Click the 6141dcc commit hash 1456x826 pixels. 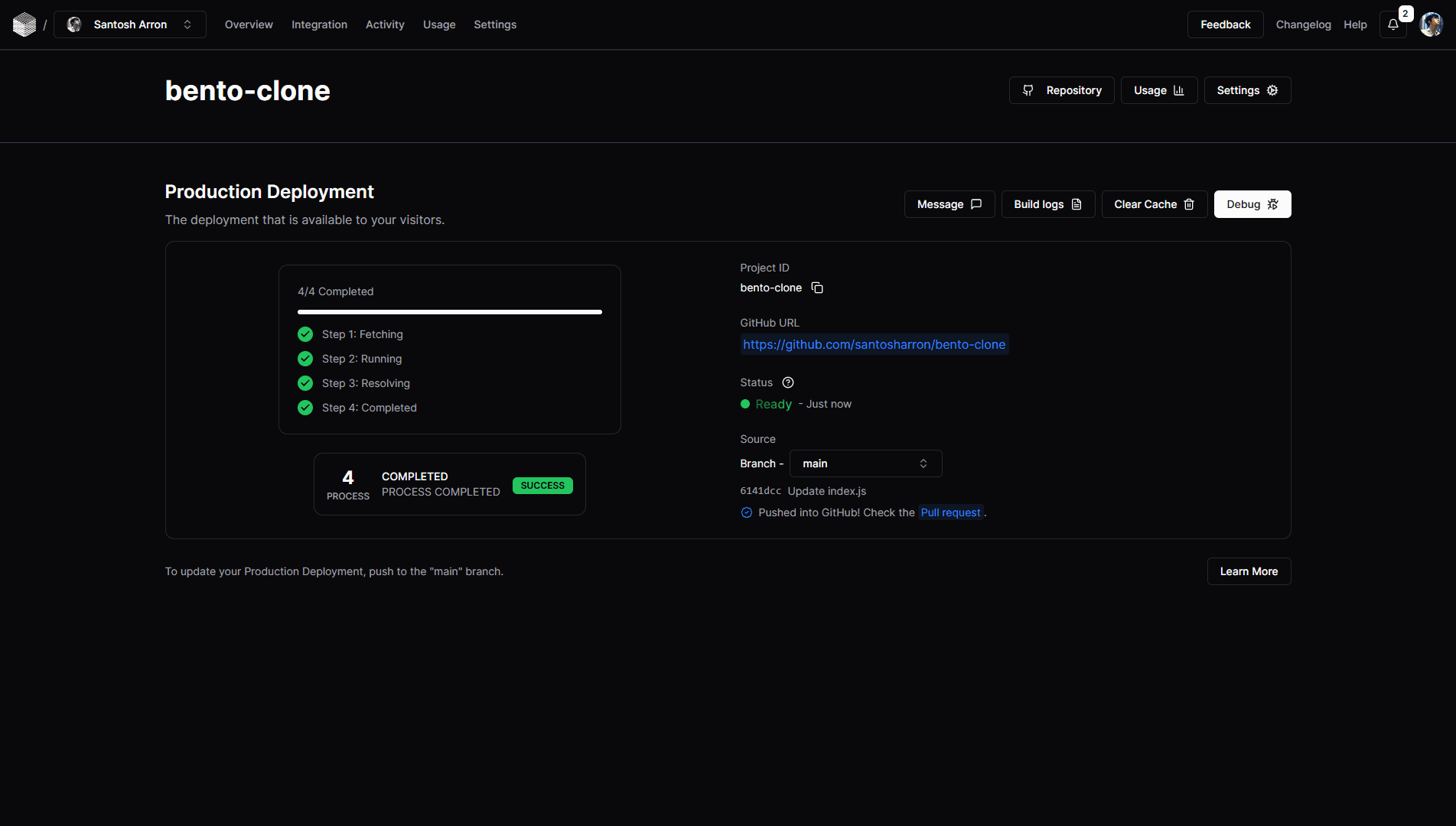pyautogui.click(x=761, y=491)
